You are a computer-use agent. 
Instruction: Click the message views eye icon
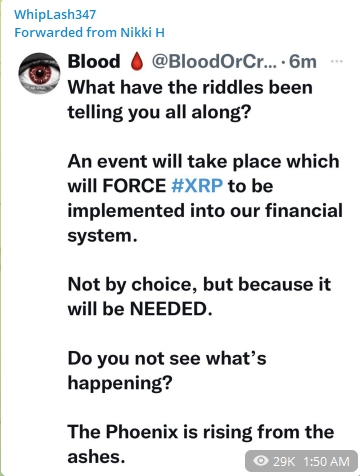[x=261, y=461]
